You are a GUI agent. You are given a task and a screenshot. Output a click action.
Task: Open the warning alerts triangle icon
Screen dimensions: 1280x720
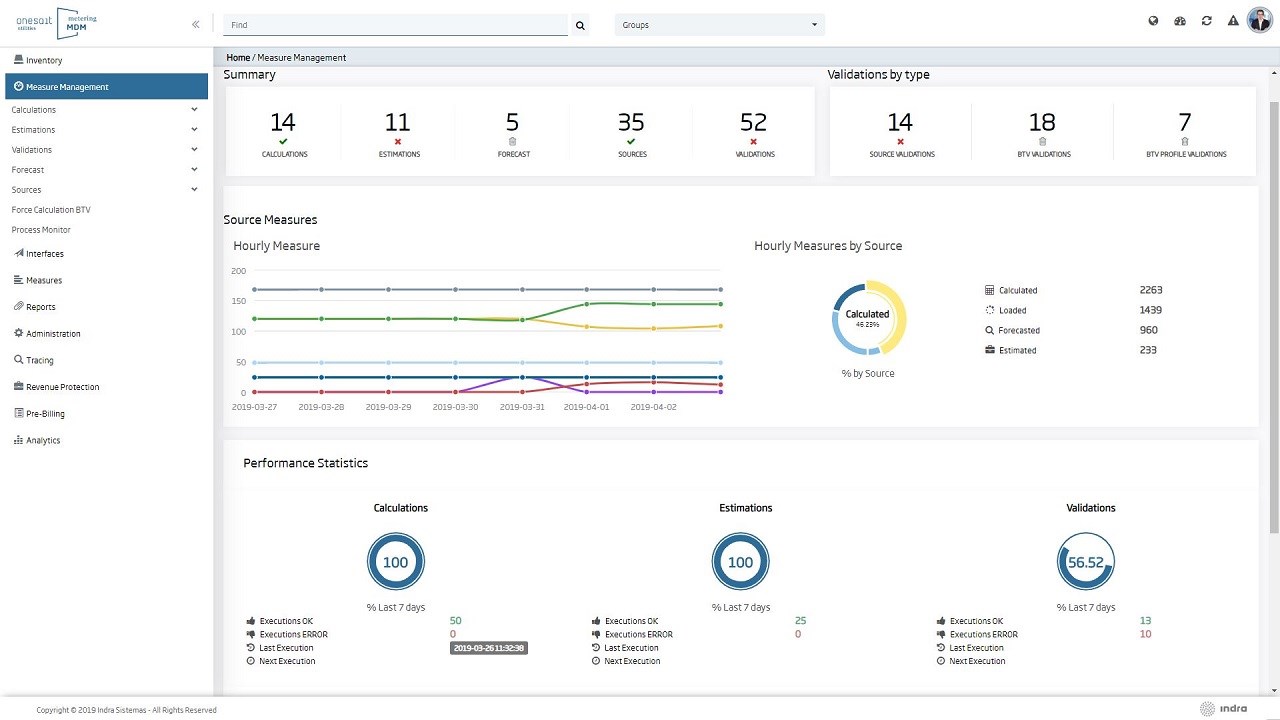pyautogui.click(x=1233, y=21)
